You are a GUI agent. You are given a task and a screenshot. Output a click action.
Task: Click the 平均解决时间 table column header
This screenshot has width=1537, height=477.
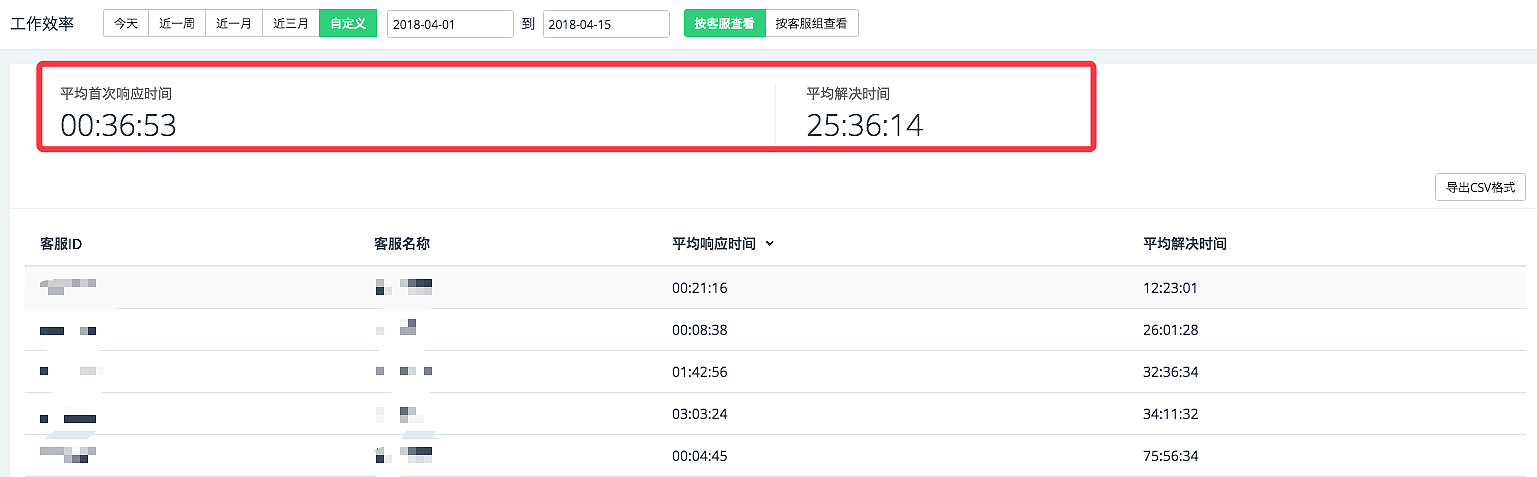point(1185,244)
